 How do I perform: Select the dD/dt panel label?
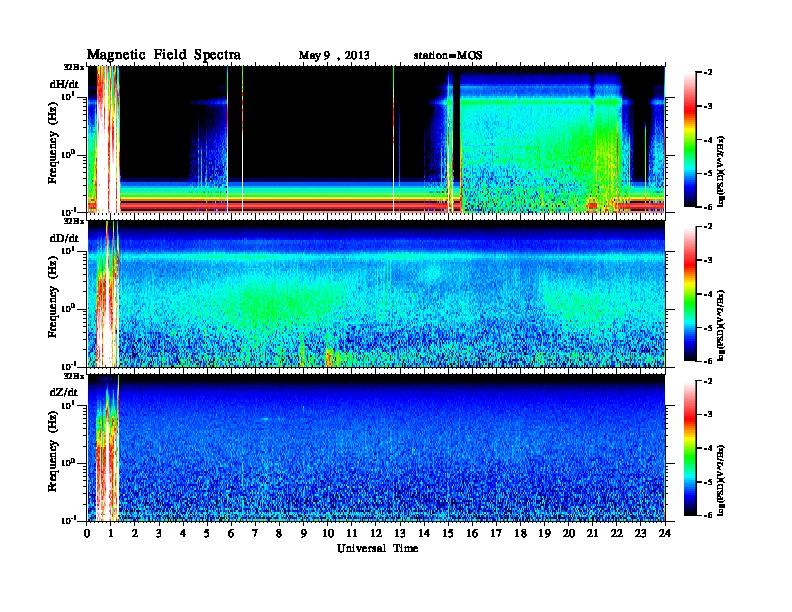pos(64,238)
